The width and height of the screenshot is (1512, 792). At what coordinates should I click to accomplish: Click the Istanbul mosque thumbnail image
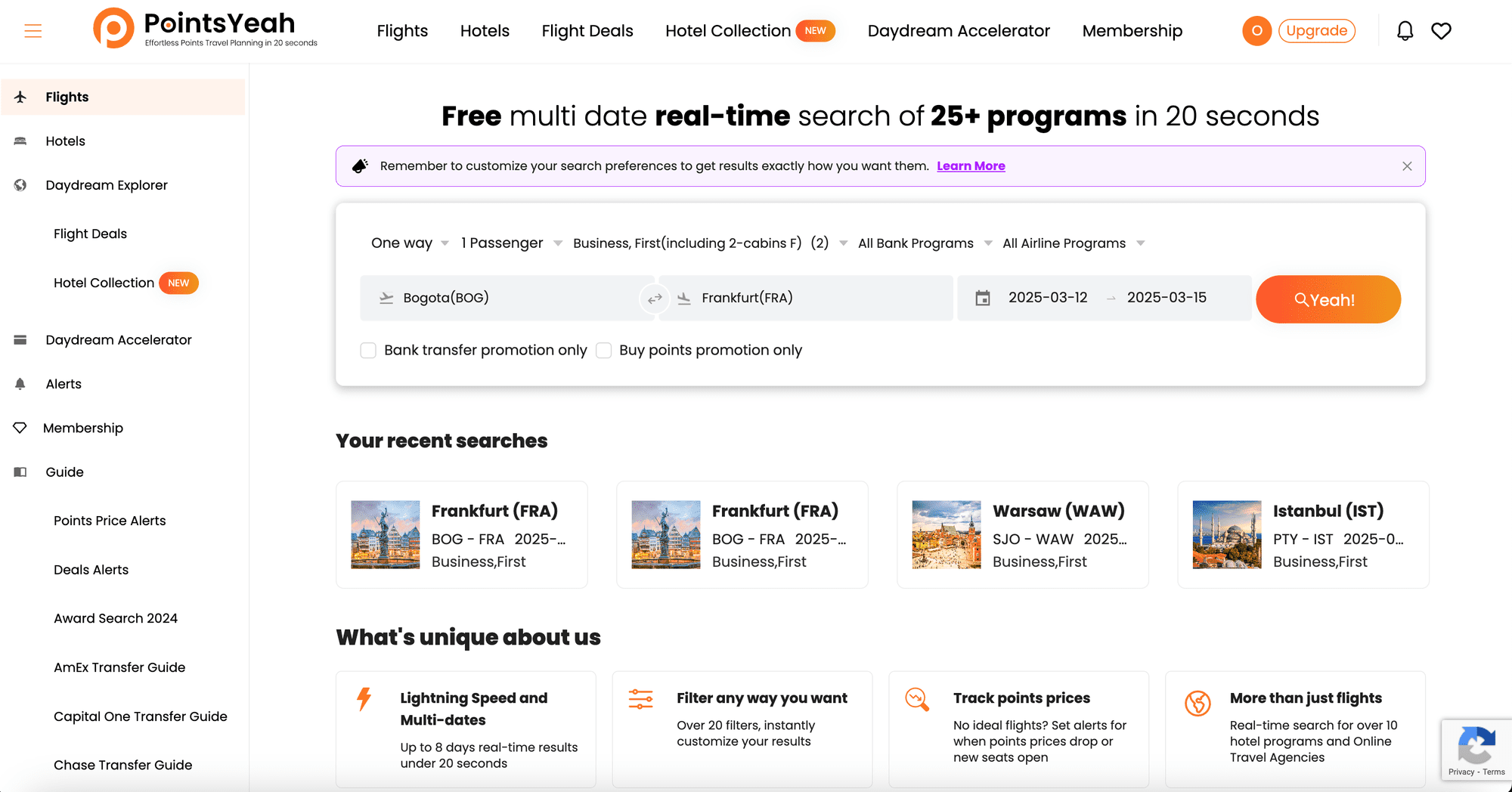click(x=1226, y=534)
